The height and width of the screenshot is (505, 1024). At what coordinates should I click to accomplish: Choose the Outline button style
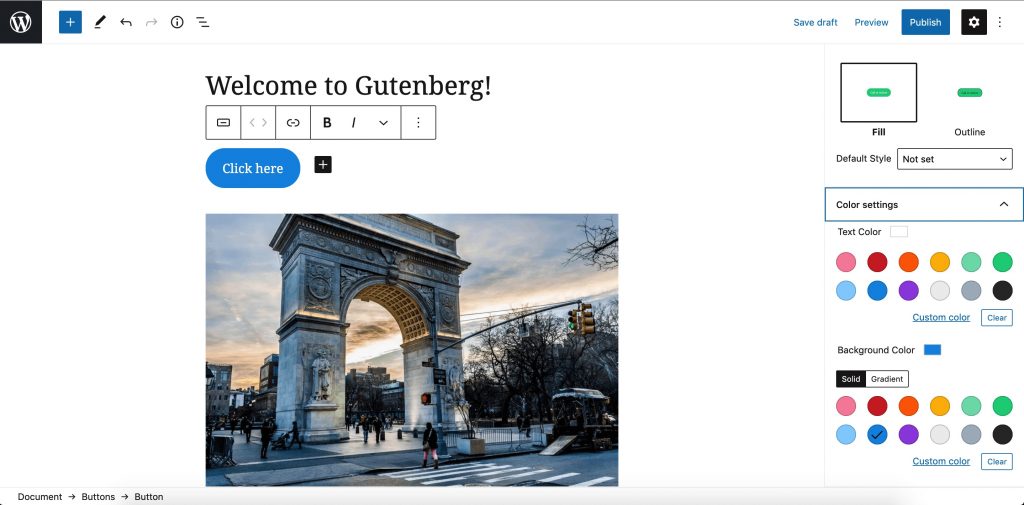[969, 100]
